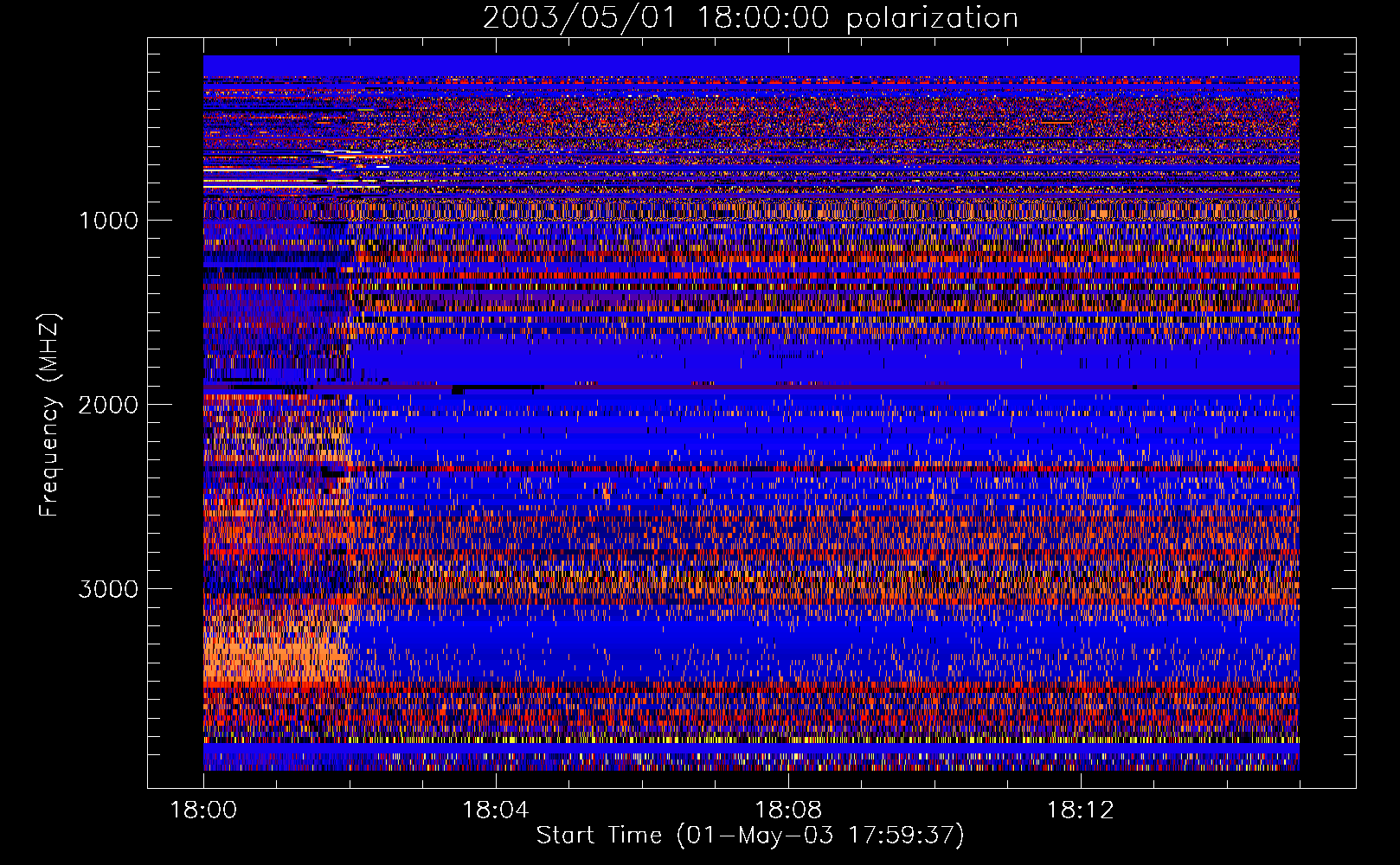The width and height of the screenshot is (1400, 865).
Task: Select the 18:08 time tick label
Action: point(788,811)
